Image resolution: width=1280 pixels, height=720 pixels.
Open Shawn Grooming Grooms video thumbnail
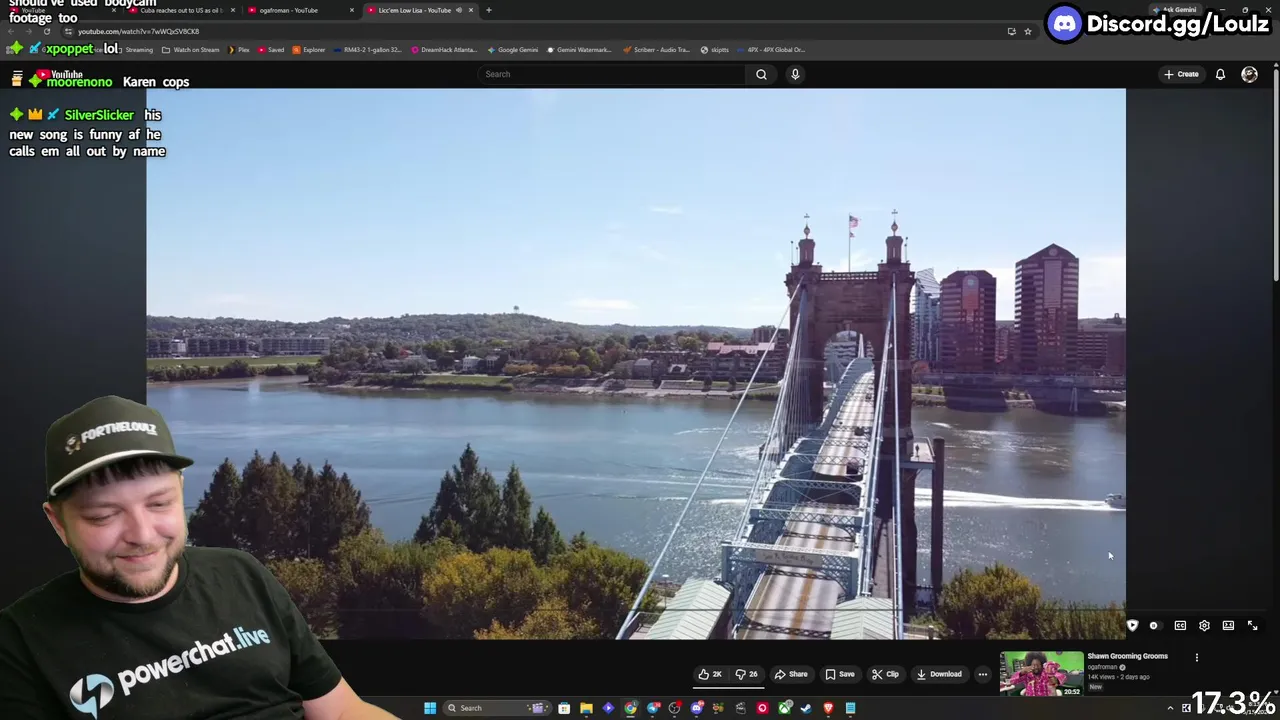coord(1041,674)
